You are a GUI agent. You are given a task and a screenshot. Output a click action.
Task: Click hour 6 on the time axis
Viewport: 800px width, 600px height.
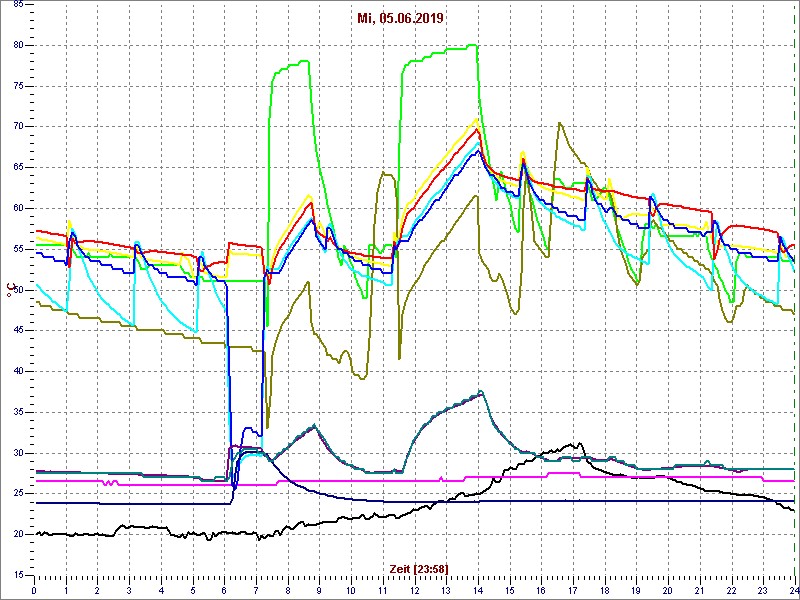pos(224,591)
